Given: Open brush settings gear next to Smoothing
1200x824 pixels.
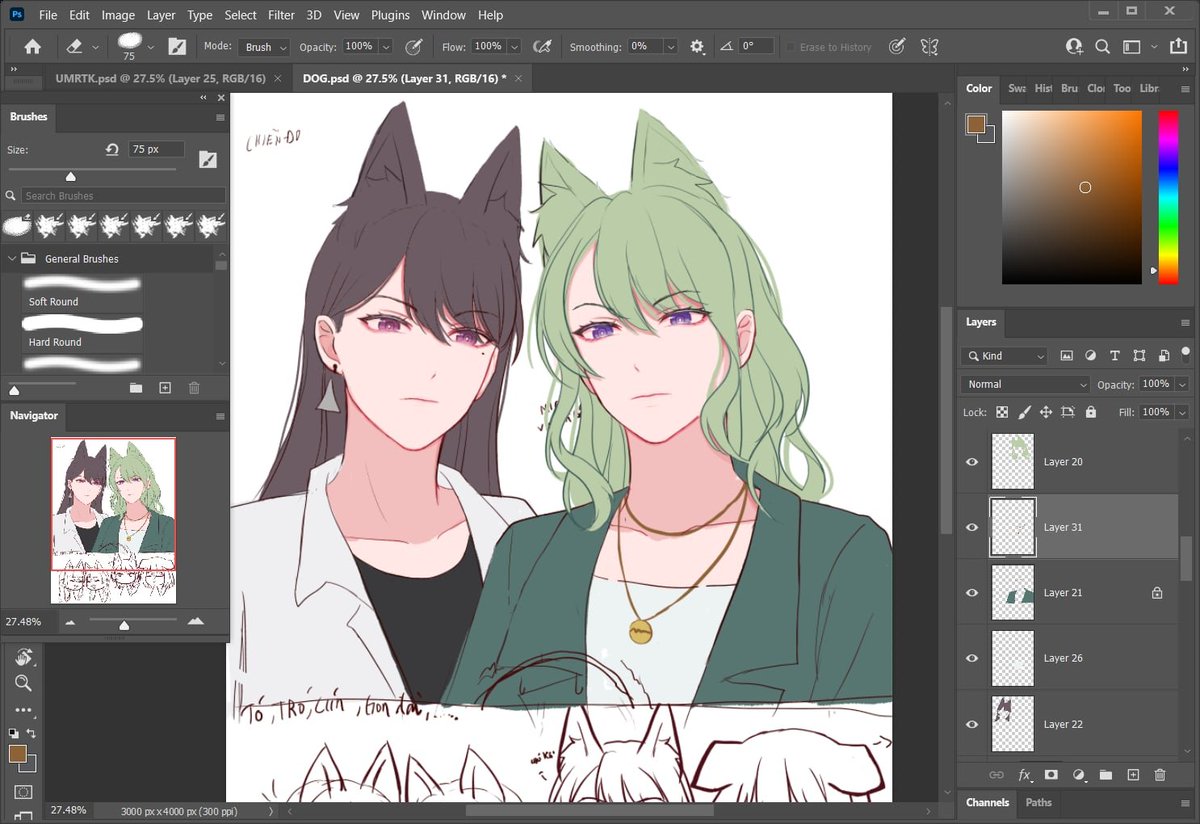Looking at the screenshot, I should tap(697, 47).
